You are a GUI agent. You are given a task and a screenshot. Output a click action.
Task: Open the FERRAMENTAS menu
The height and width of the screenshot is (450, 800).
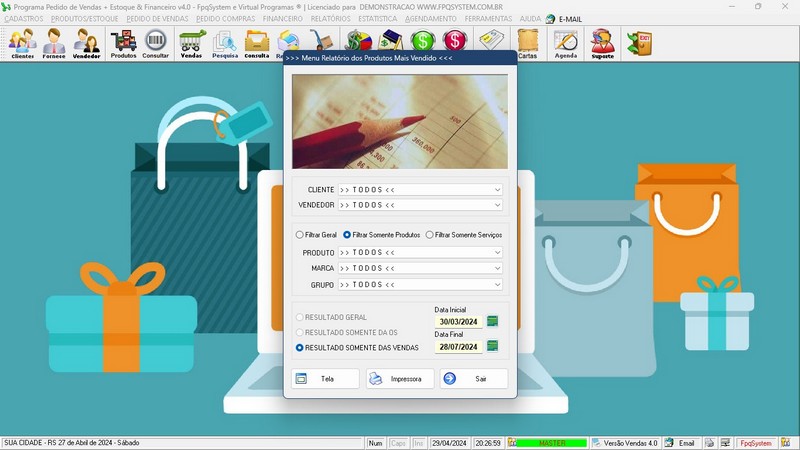[488, 19]
